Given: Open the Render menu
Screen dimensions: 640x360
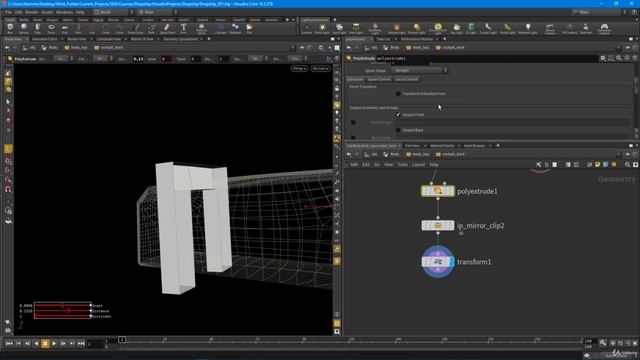Looking at the screenshot, I should (31, 12).
